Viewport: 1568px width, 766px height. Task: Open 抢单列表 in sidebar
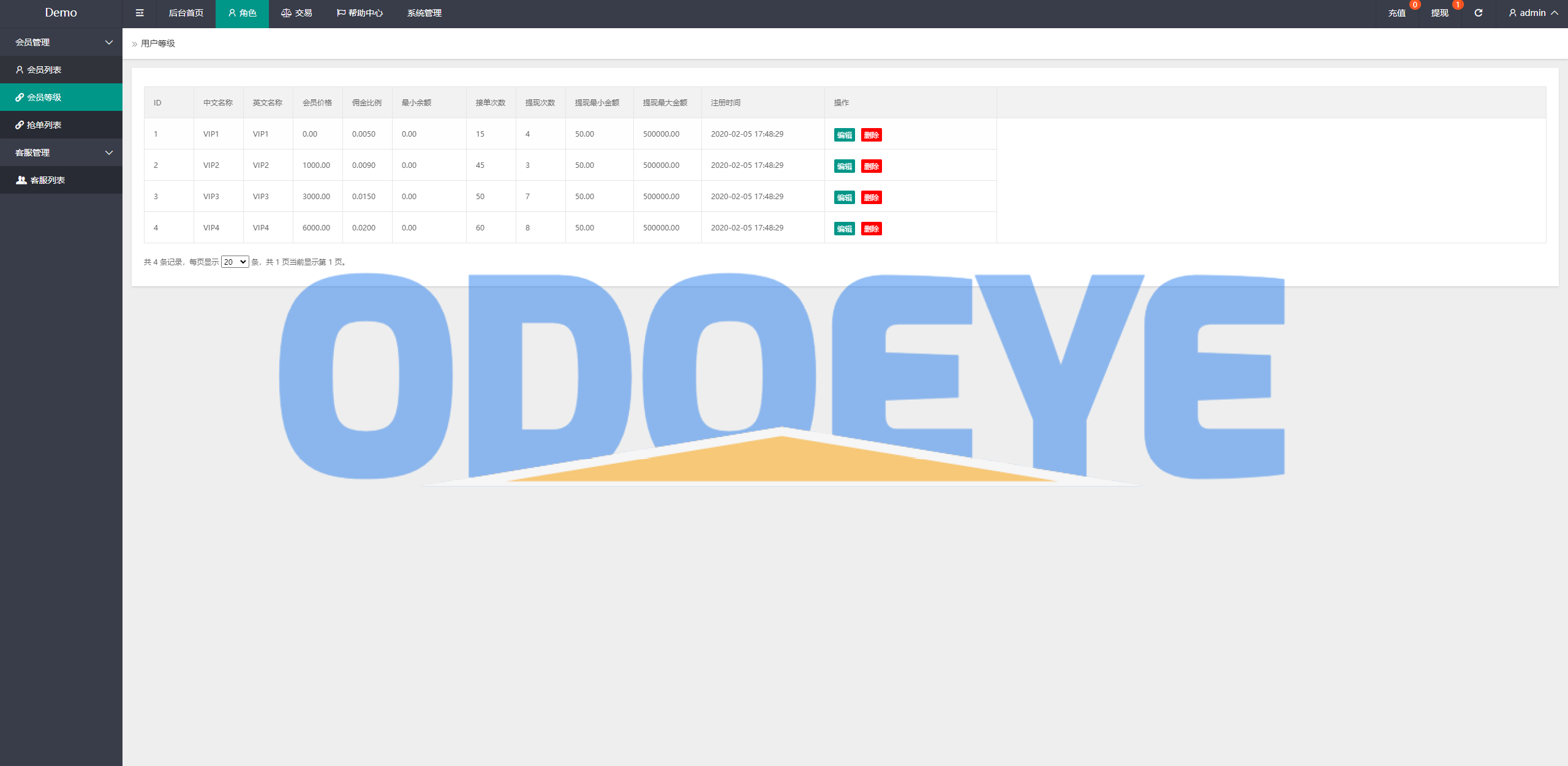(x=61, y=125)
